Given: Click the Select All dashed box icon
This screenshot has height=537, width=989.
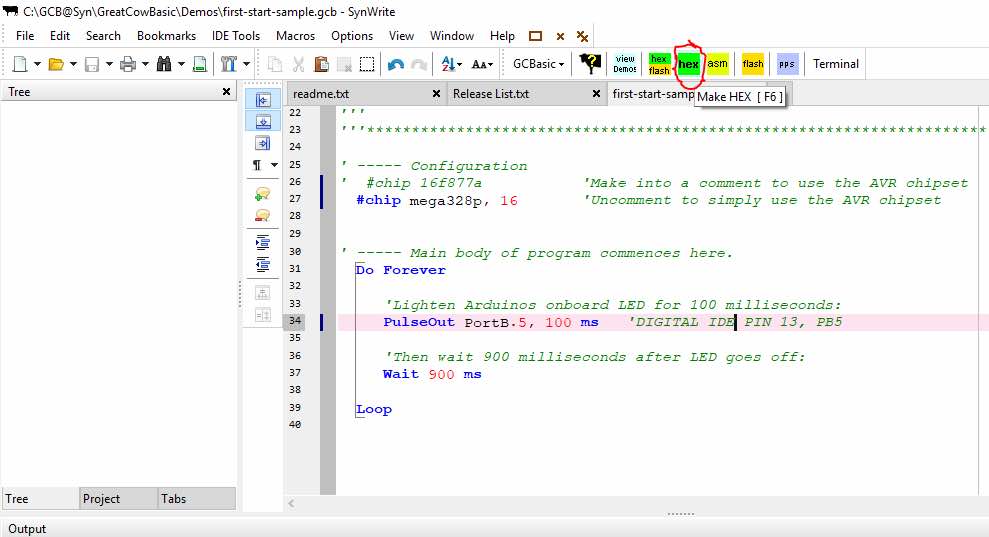Looking at the screenshot, I should pyautogui.click(x=367, y=64).
